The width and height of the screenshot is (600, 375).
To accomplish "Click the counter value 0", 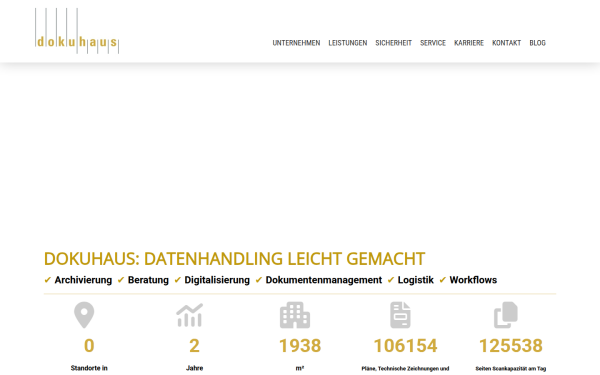I will click(x=89, y=346).
